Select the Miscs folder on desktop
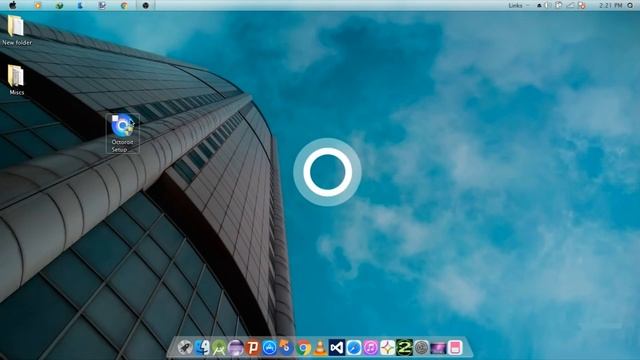This screenshot has width=640, height=360. (x=16, y=80)
